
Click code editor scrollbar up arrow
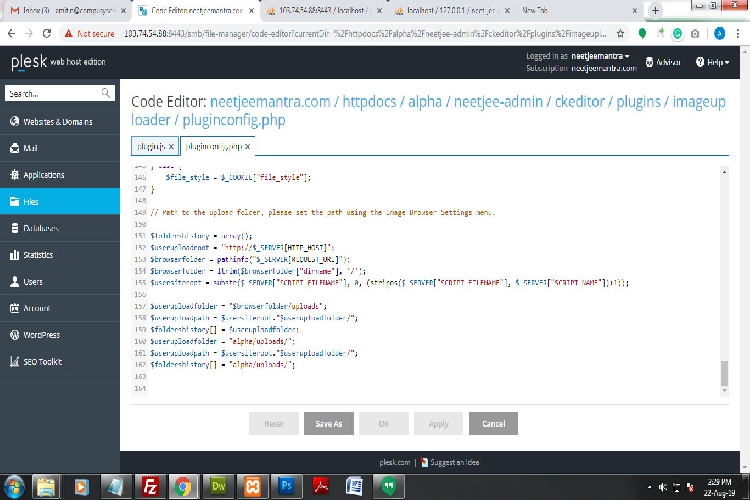click(x=724, y=172)
